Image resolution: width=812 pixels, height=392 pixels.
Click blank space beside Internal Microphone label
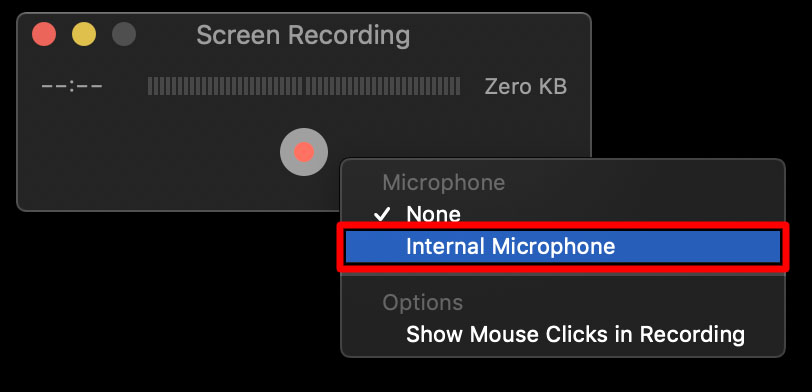[x=697, y=247]
